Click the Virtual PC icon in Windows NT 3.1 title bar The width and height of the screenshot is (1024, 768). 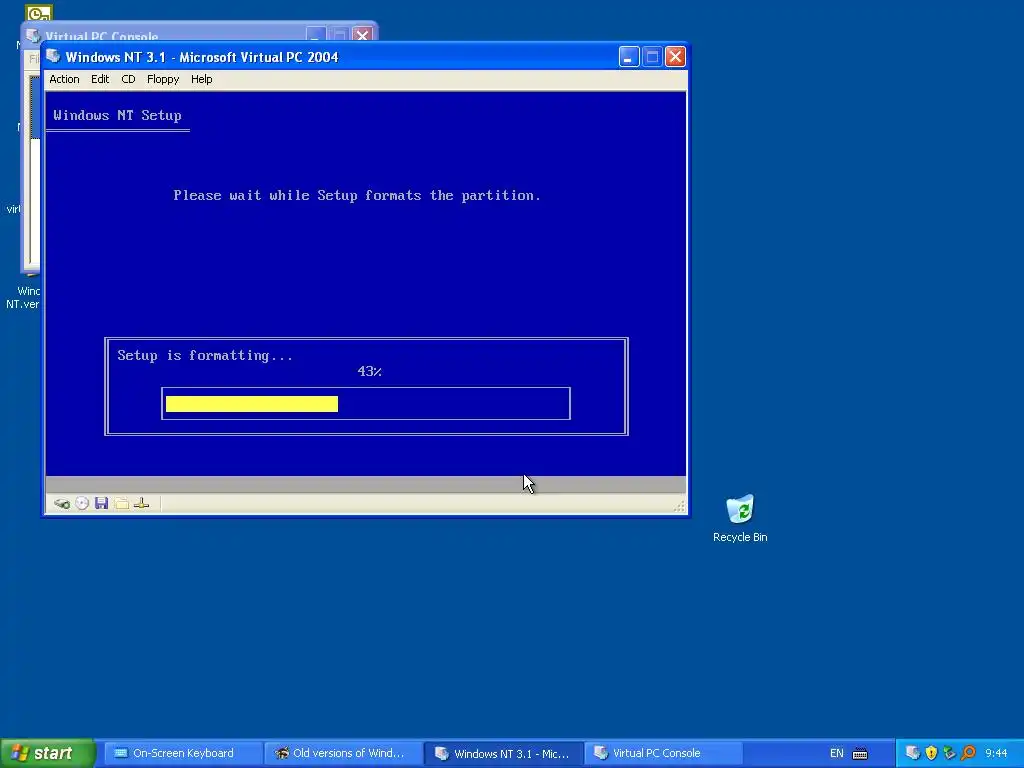[x=54, y=57]
